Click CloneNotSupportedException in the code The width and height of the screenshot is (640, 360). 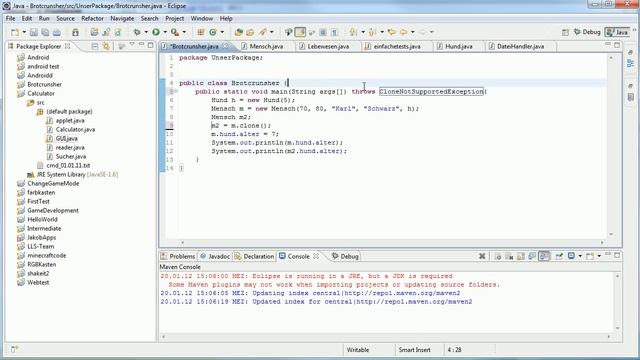pyautogui.click(x=431, y=92)
